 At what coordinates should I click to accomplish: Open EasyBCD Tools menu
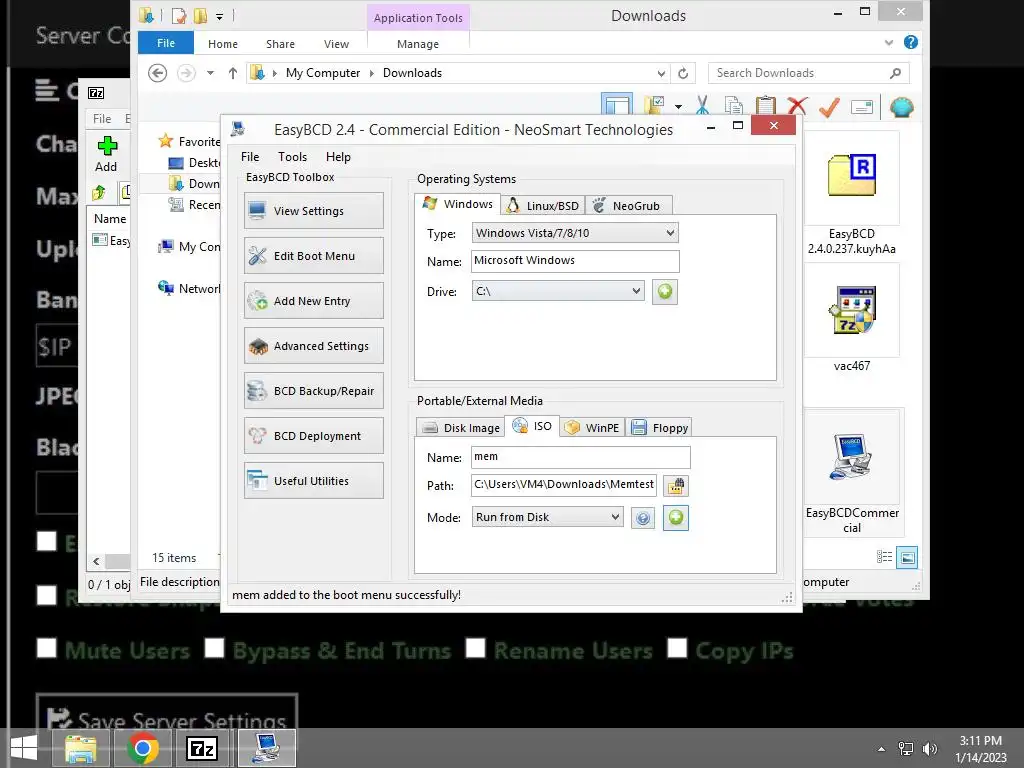[292, 157]
